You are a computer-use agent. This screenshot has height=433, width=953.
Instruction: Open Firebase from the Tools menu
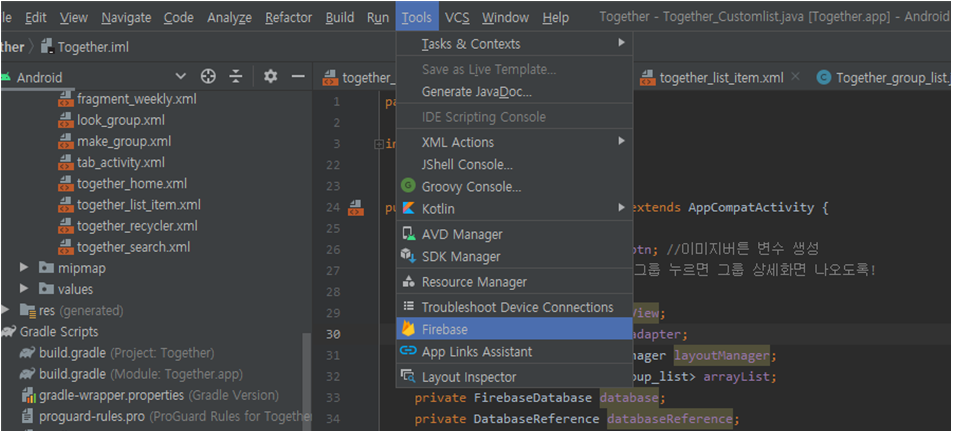pyautogui.click(x=514, y=330)
